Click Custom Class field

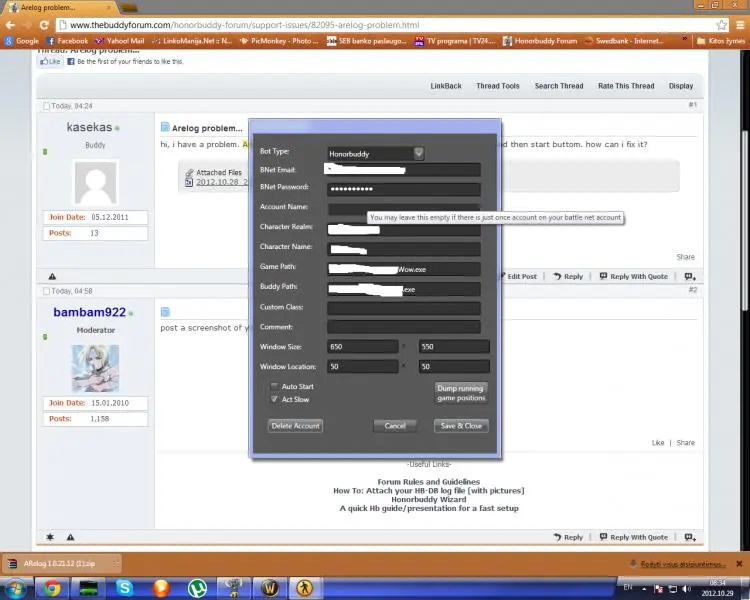[x=404, y=308]
